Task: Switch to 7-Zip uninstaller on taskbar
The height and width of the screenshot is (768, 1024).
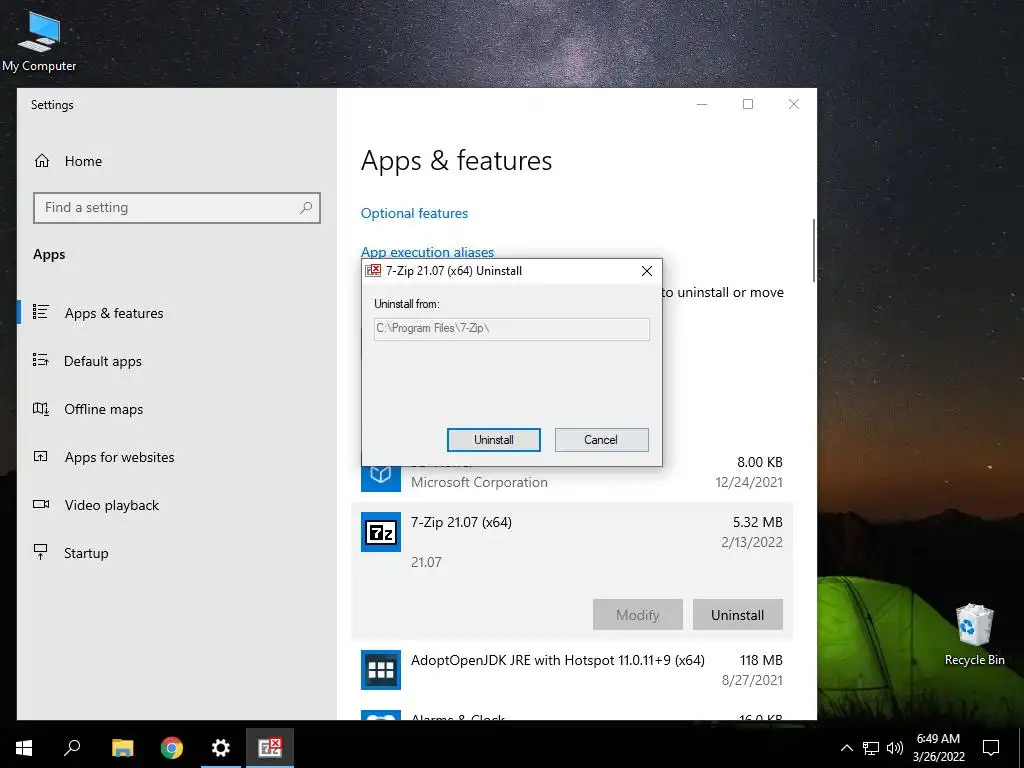Action: 270,748
